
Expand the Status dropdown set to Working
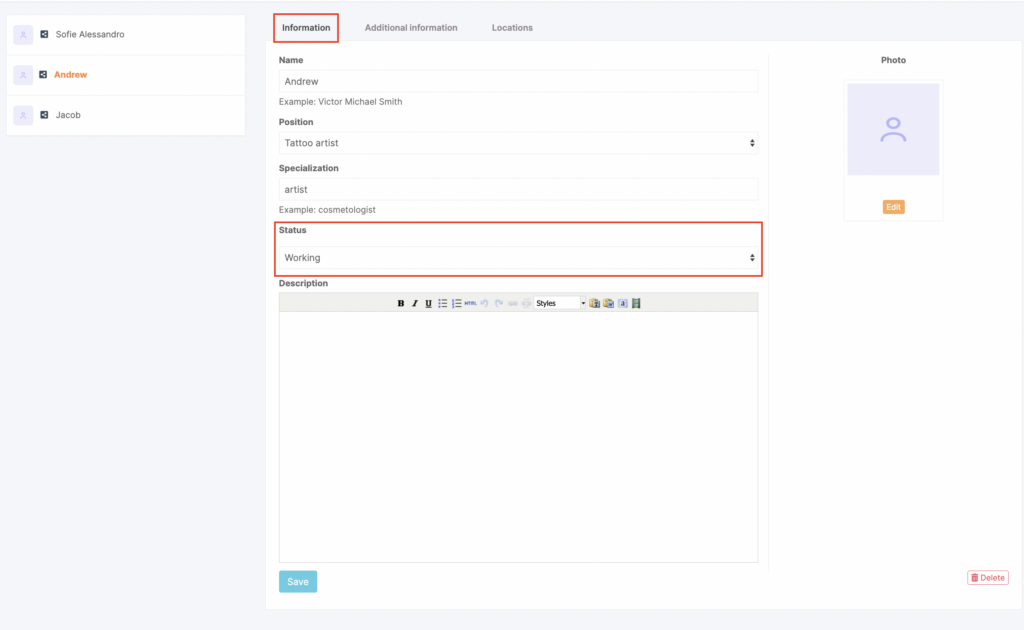[518, 258]
